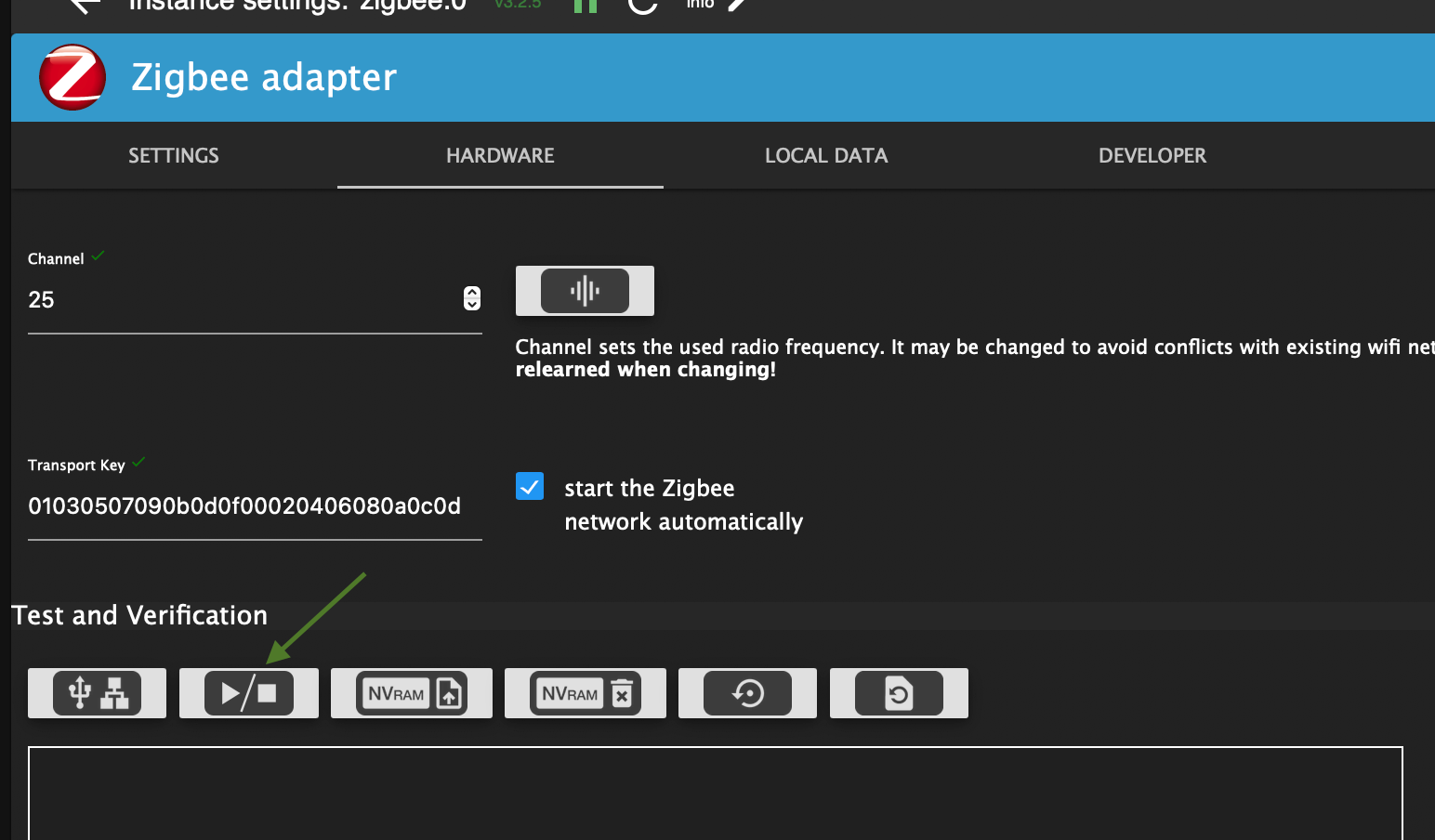Toggle the Transport Key validation checkmark
Viewport: 1435px width, 840px height.
[x=139, y=461]
